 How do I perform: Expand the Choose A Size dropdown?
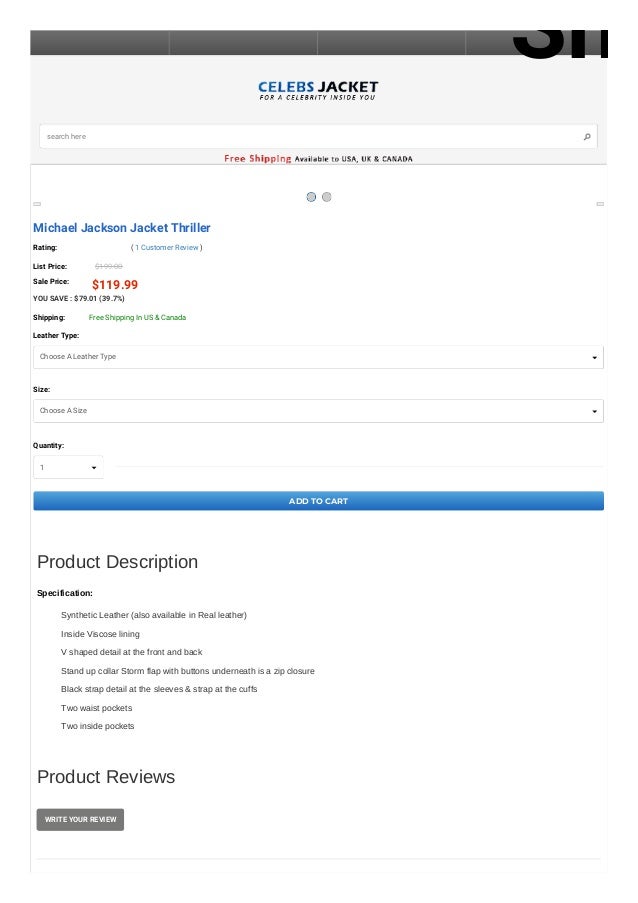pos(318,411)
